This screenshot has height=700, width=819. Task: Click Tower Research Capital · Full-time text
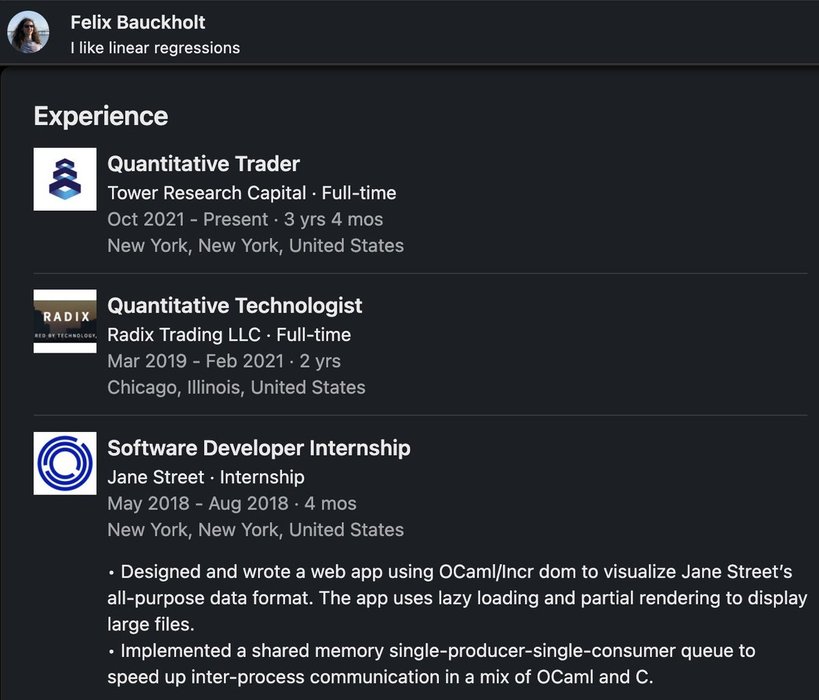(x=252, y=193)
